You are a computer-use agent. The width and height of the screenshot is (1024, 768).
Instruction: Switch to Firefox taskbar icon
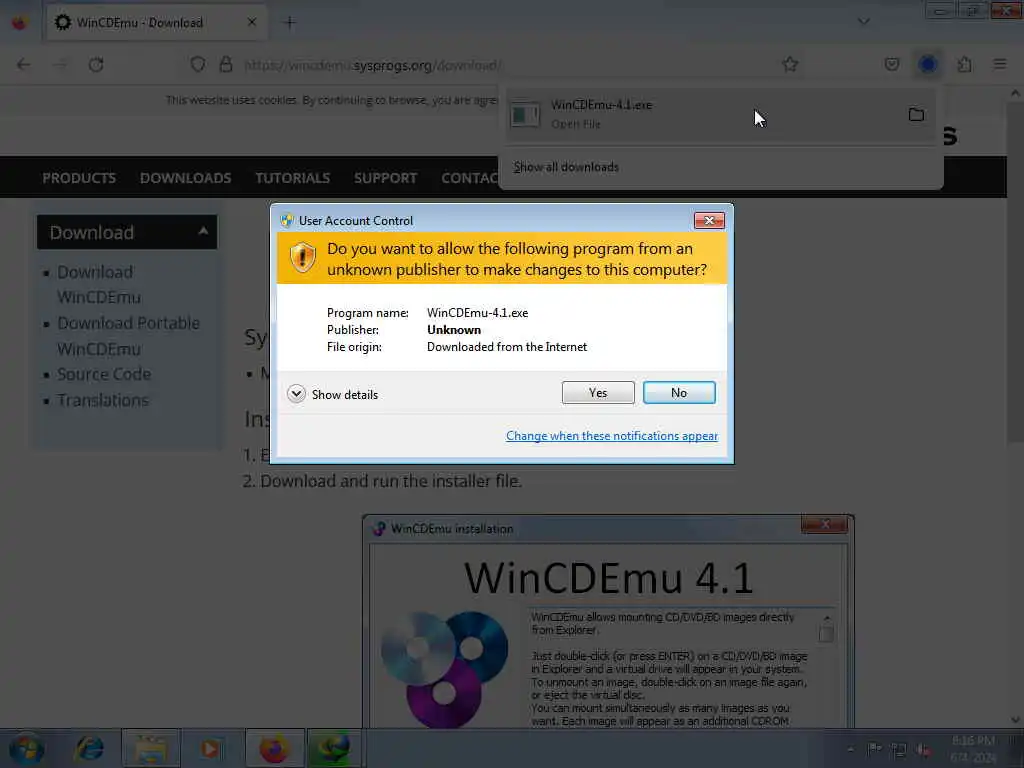274,748
